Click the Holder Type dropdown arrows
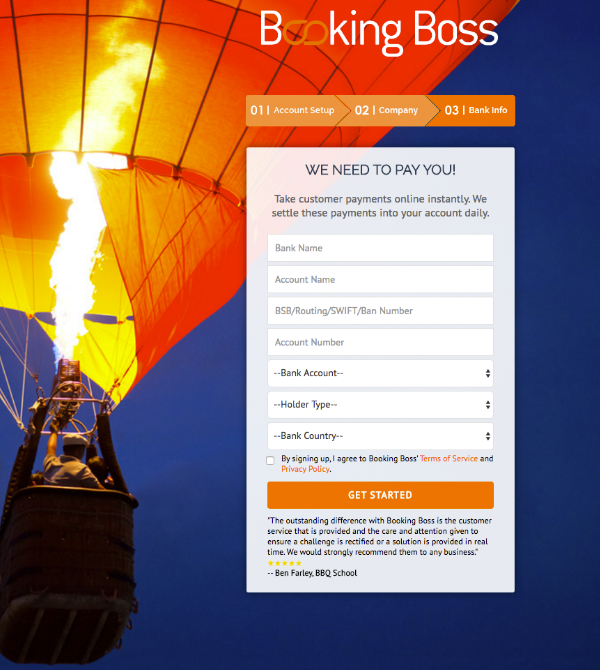The image size is (600, 670). click(488, 405)
